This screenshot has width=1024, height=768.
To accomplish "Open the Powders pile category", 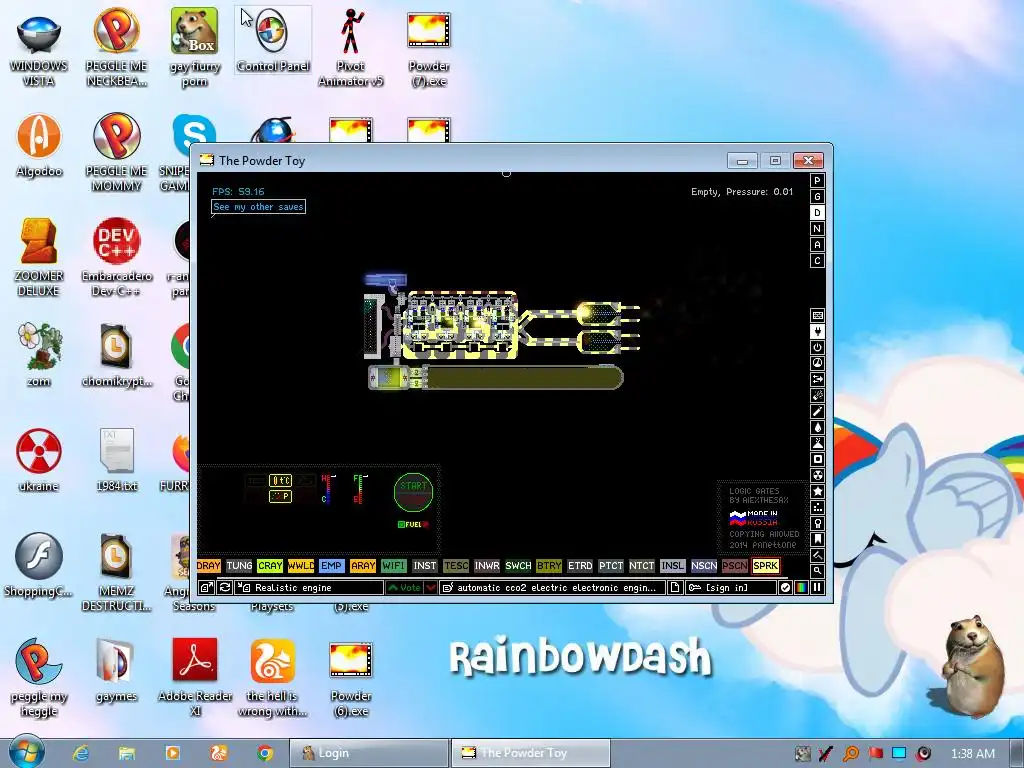I will pyautogui.click(x=817, y=443).
